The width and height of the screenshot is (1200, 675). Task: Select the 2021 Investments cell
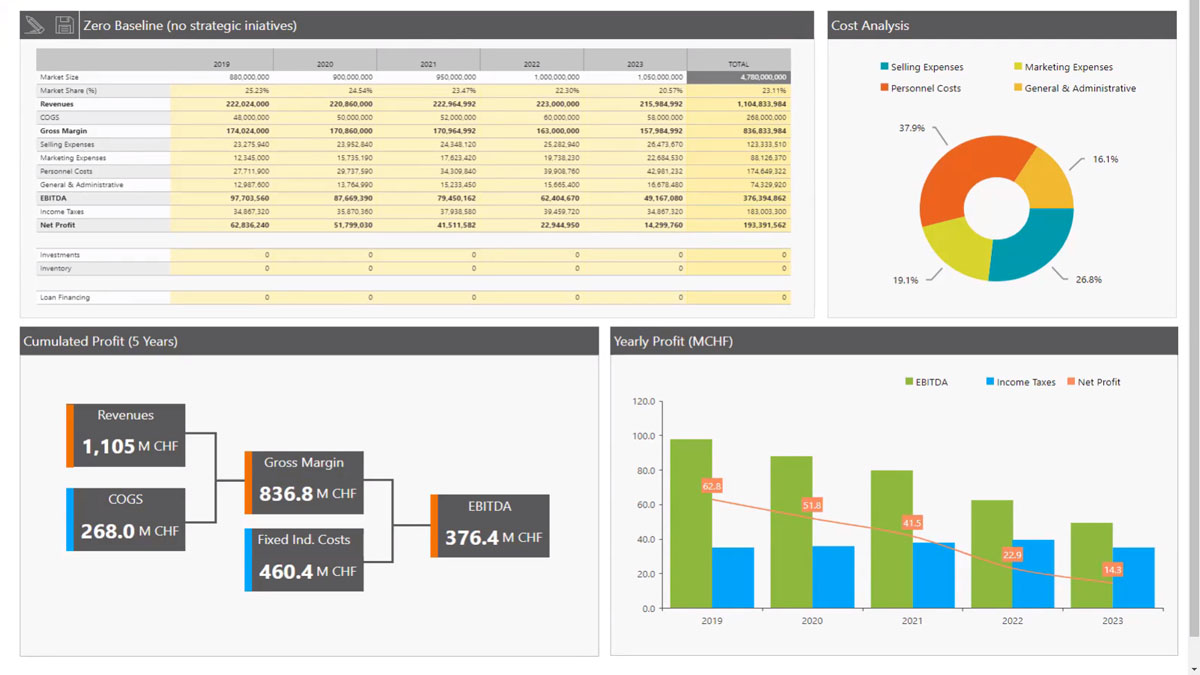click(428, 255)
